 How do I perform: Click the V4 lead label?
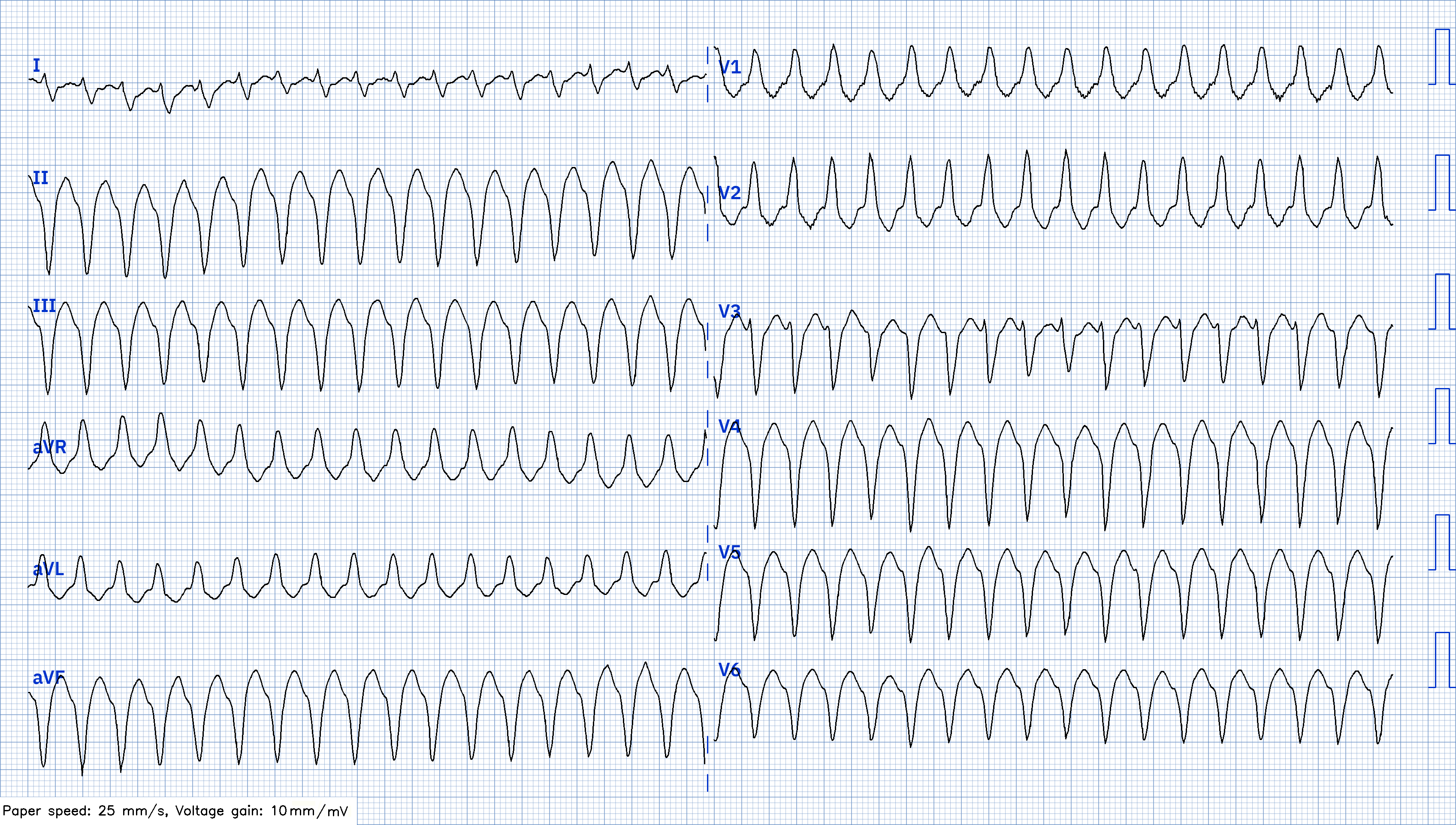pyautogui.click(x=729, y=426)
